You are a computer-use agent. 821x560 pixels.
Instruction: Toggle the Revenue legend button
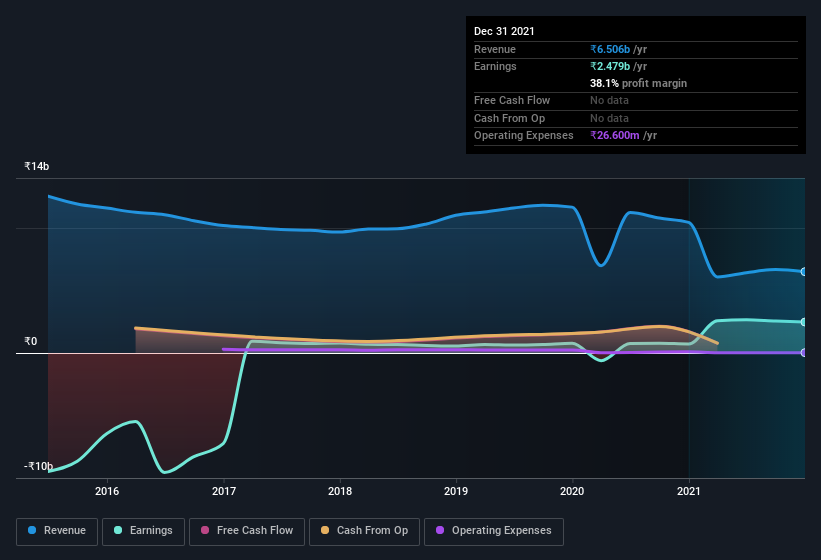click(x=57, y=531)
